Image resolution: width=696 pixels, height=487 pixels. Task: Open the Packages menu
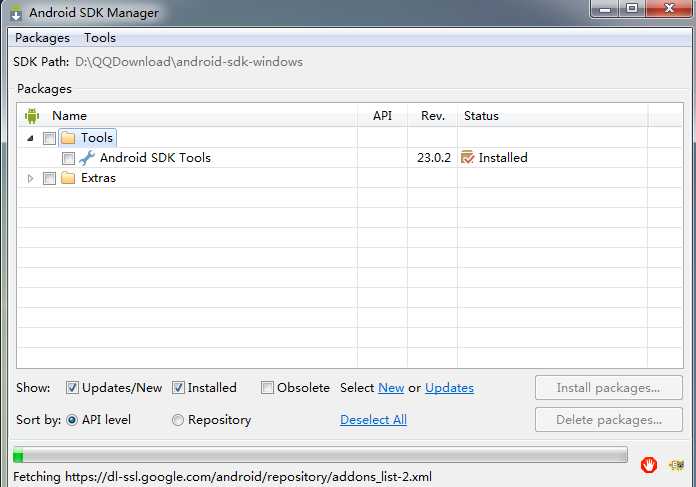pyautogui.click(x=42, y=38)
